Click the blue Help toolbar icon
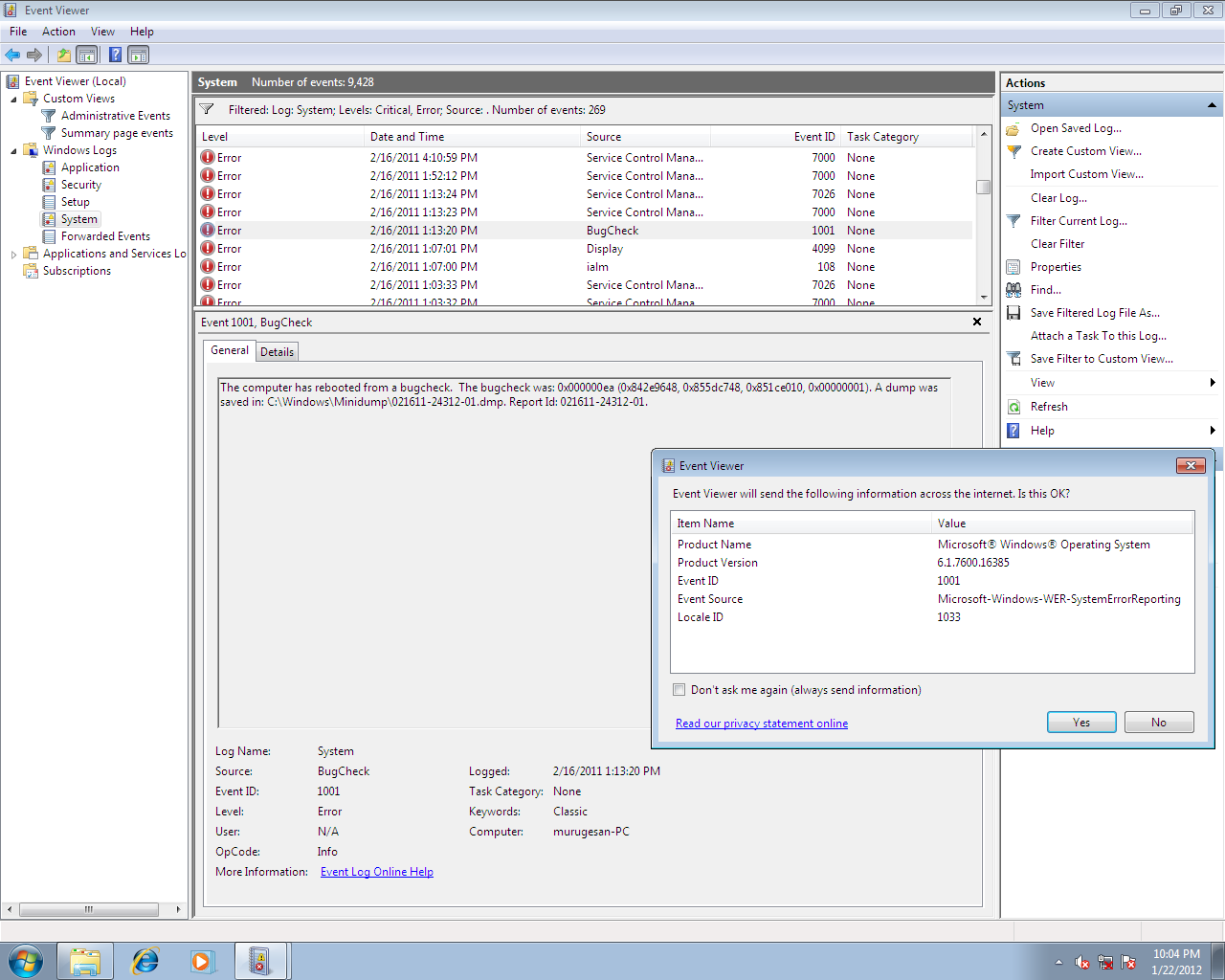Screen dimensions: 1225x980 tap(115, 55)
